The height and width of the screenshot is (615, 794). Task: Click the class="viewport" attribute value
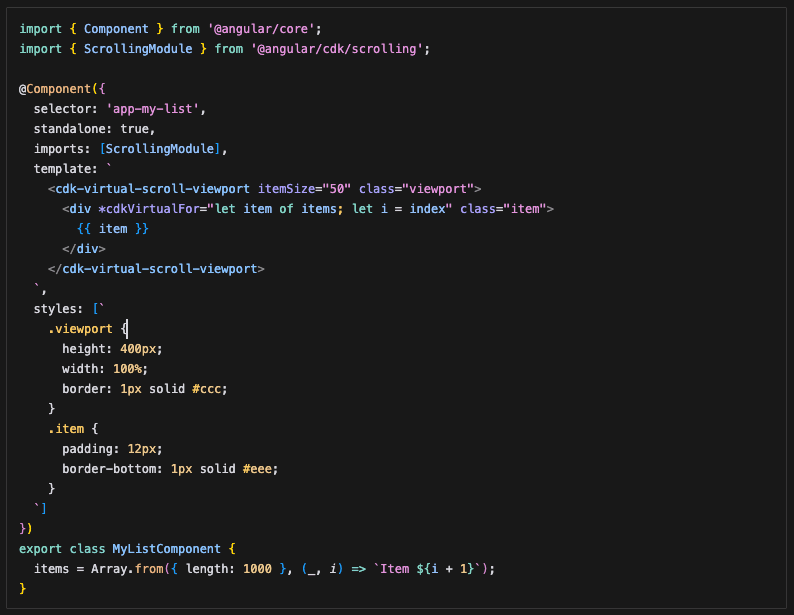438,189
